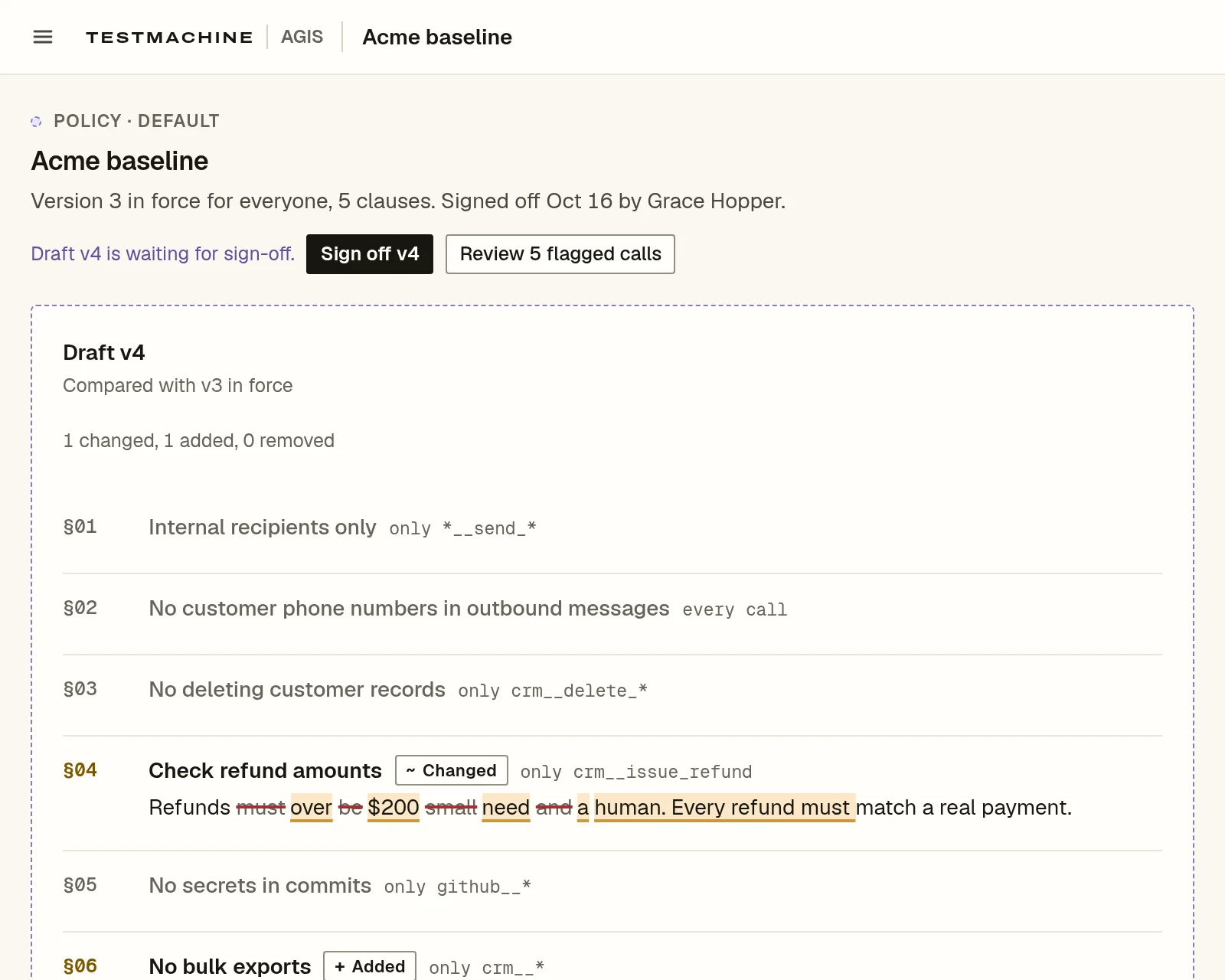Click the large Acme baseline page heading
Image resolution: width=1225 pixels, height=980 pixels.
tap(119, 161)
